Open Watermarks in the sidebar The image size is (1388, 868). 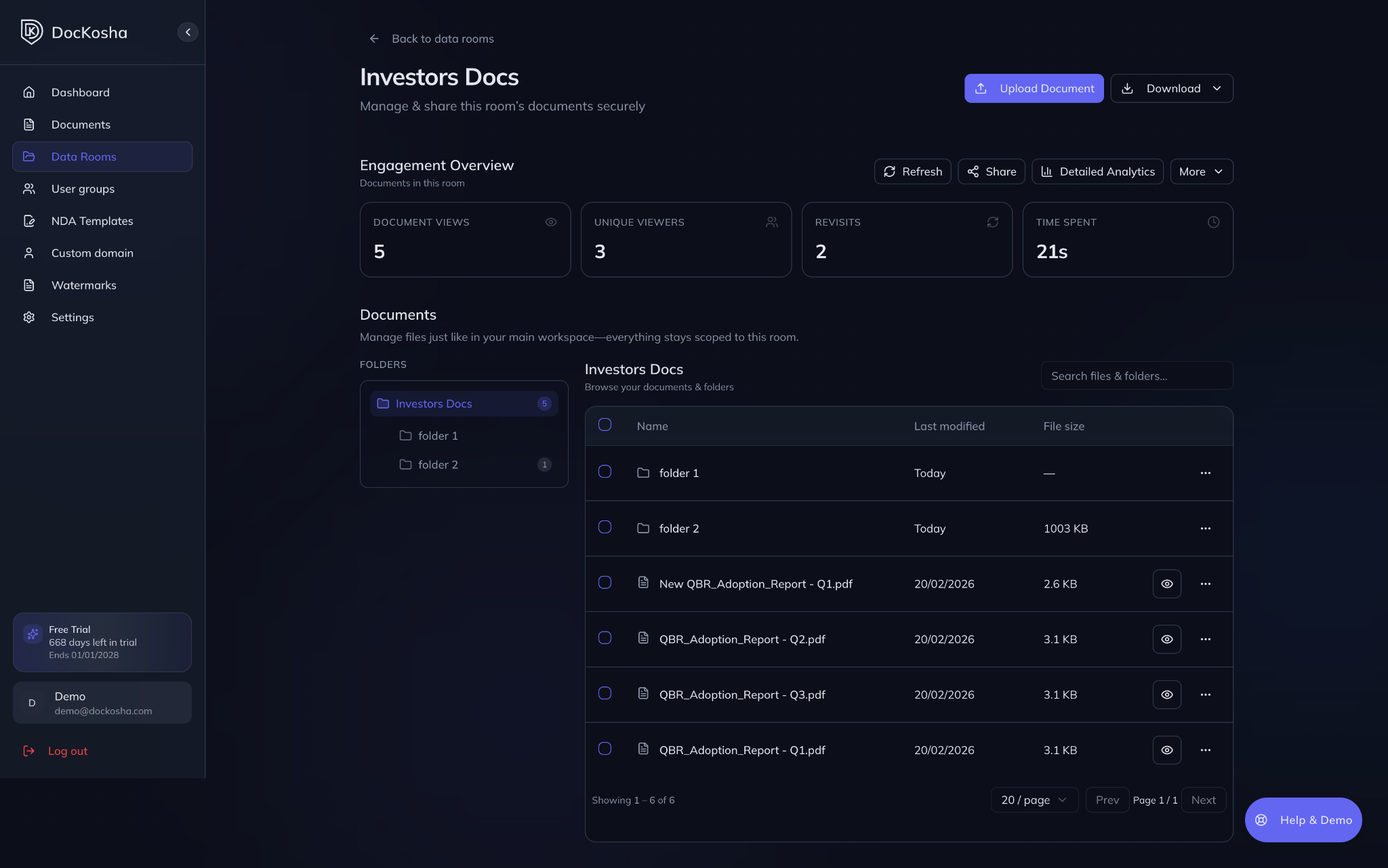(84, 285)
